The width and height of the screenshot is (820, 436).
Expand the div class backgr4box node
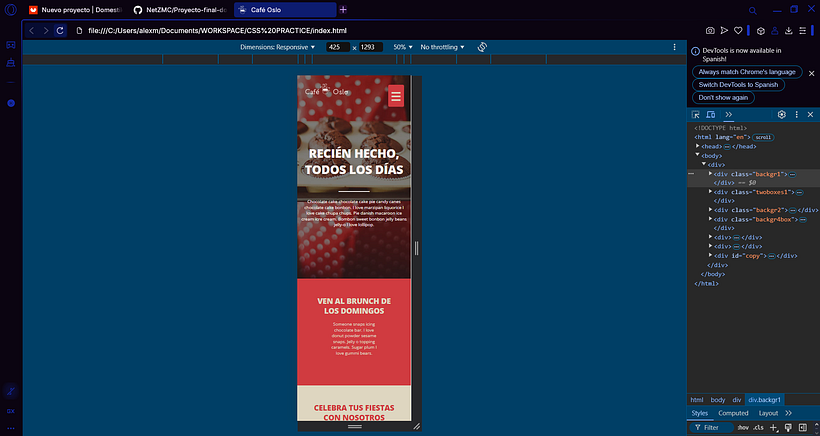click(x=711, y=219)
